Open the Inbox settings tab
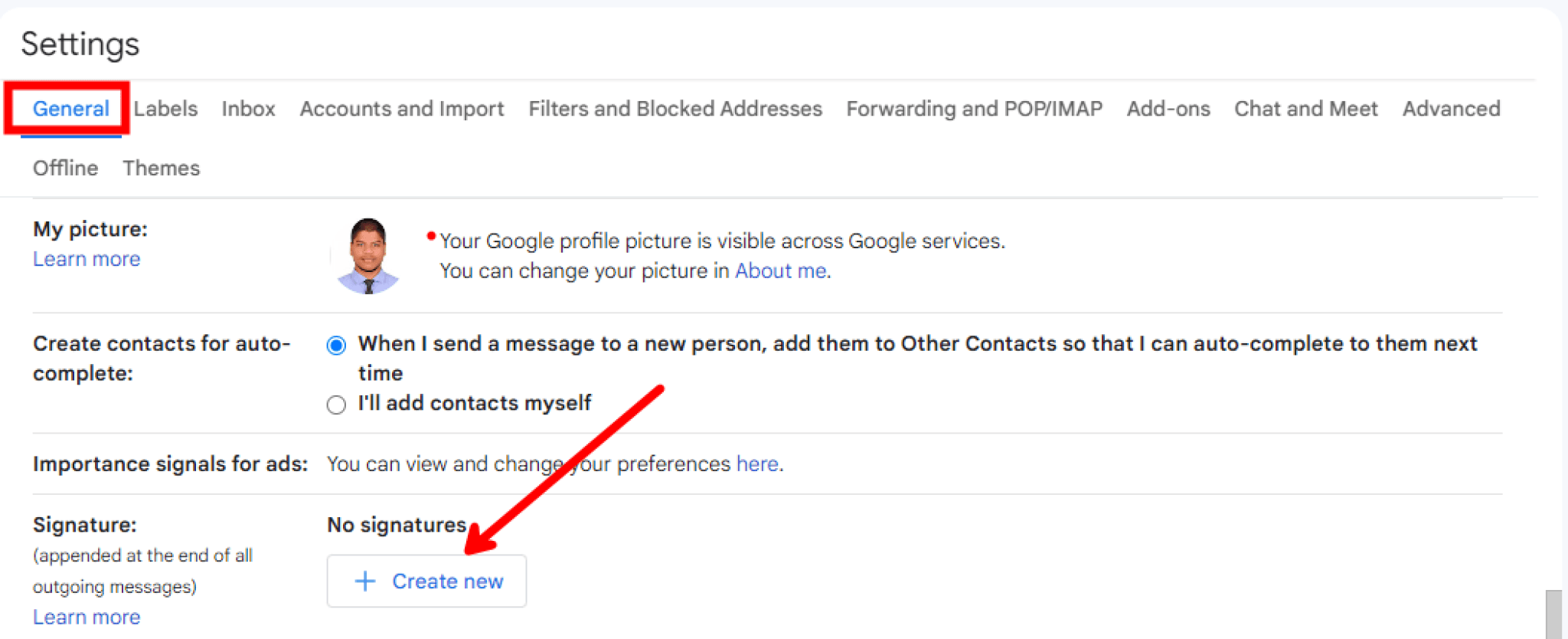 [248, 109]
